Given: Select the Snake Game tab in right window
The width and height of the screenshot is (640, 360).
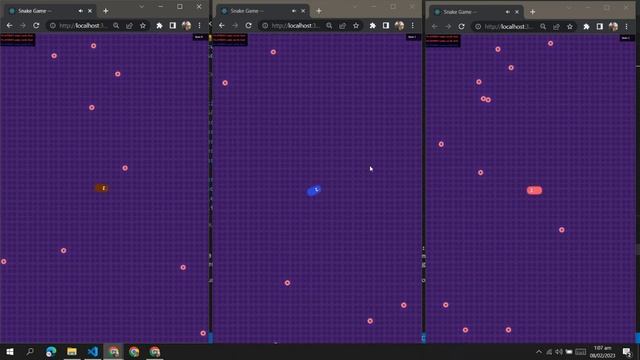Looking at the screenshot, I should (476, 12).
